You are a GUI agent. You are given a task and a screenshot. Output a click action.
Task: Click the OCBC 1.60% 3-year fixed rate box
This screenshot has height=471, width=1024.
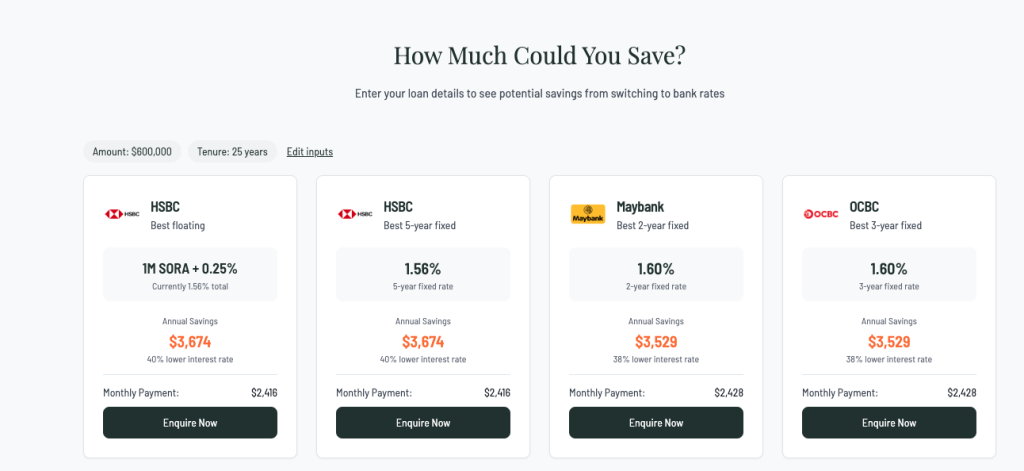coord(889,275)
